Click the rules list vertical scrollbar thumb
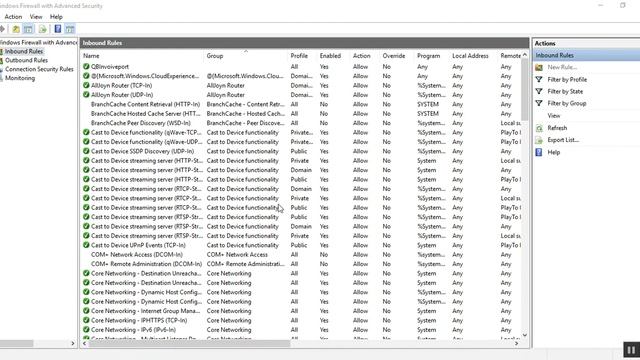This screenshot has width=640, height=360. (525, 89)
